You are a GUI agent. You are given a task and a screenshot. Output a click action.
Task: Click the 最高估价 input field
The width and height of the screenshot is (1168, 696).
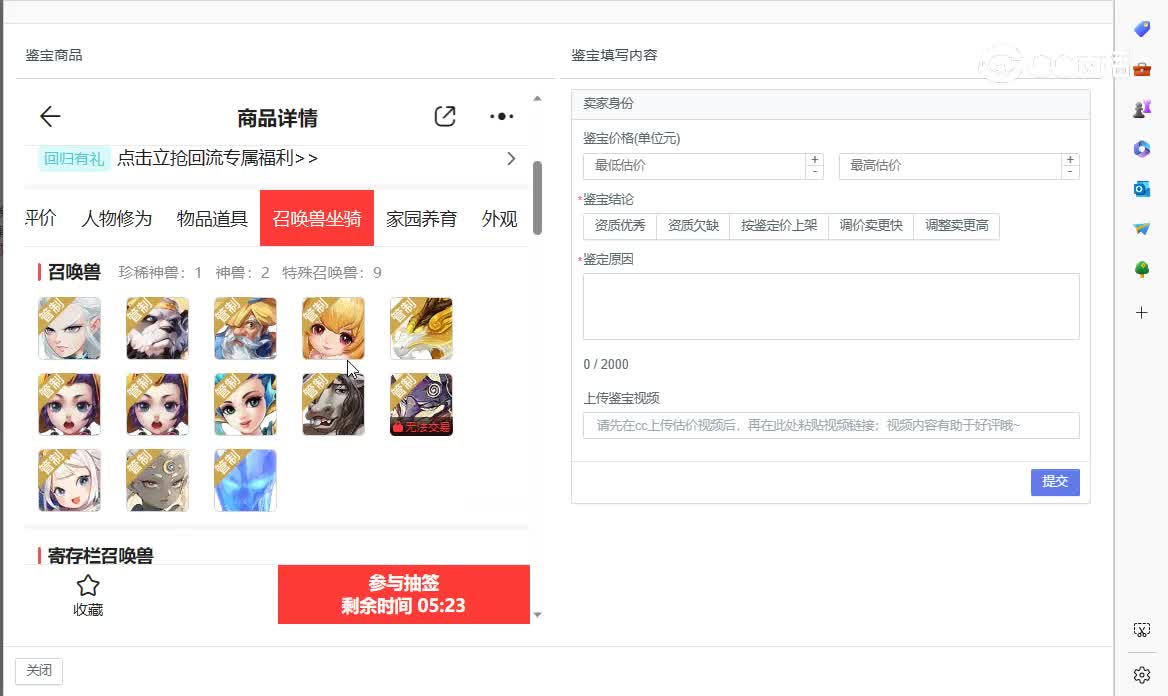point(950,166)
